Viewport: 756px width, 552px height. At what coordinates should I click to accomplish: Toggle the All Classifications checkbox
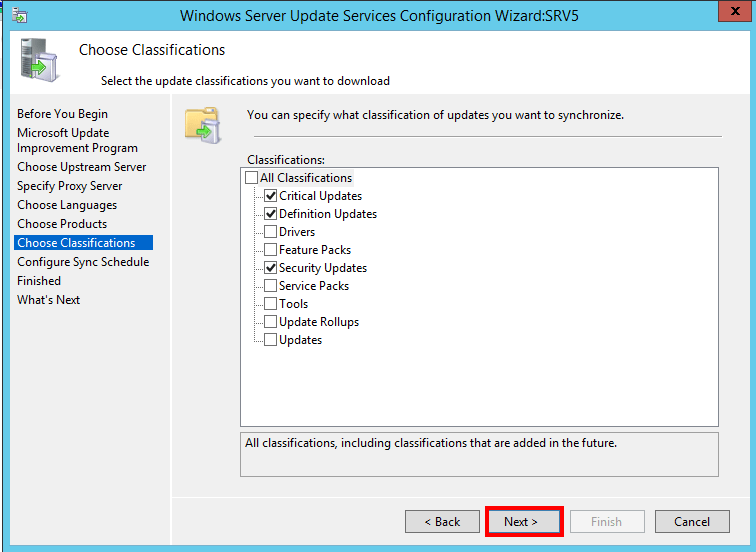pyautogui.click(x=251, y=177)
